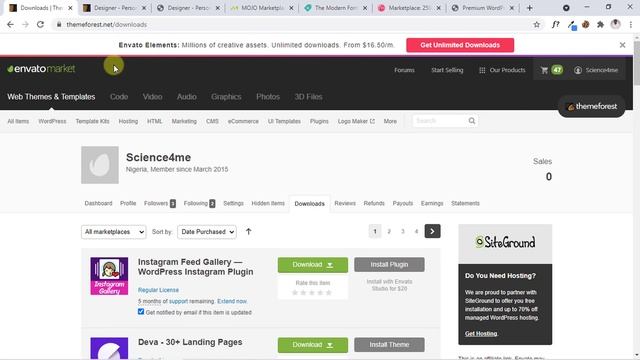Click the themeforest badge
Viewport: 640px width, 360px height.
[591, 107]
